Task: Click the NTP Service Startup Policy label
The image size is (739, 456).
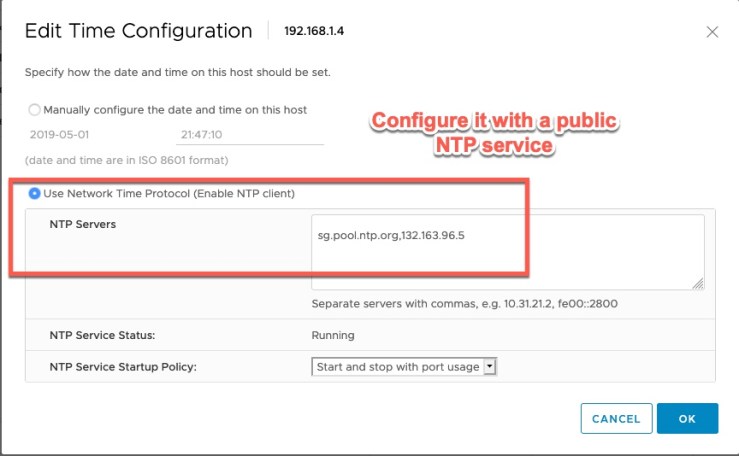Action: pos(123,367)
